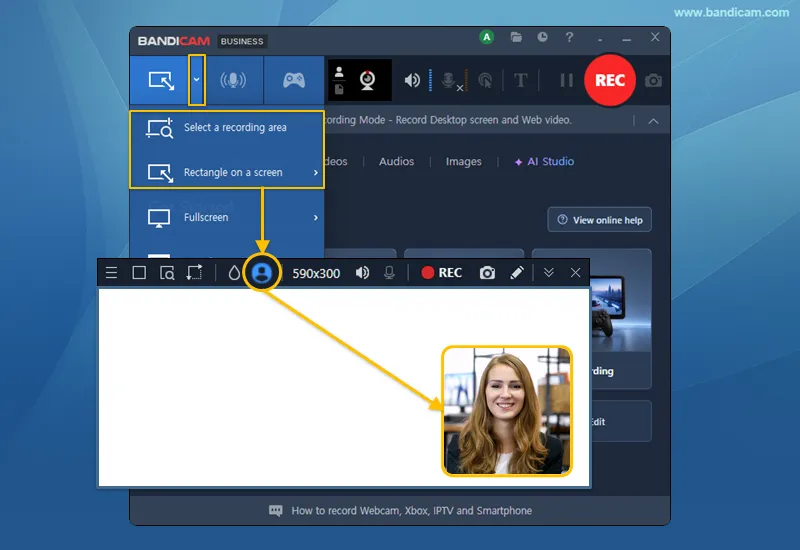Viewport: 800px width, 550px height.
Task: Choose Fullscreen menu option
Action: (x=227, y=217)
